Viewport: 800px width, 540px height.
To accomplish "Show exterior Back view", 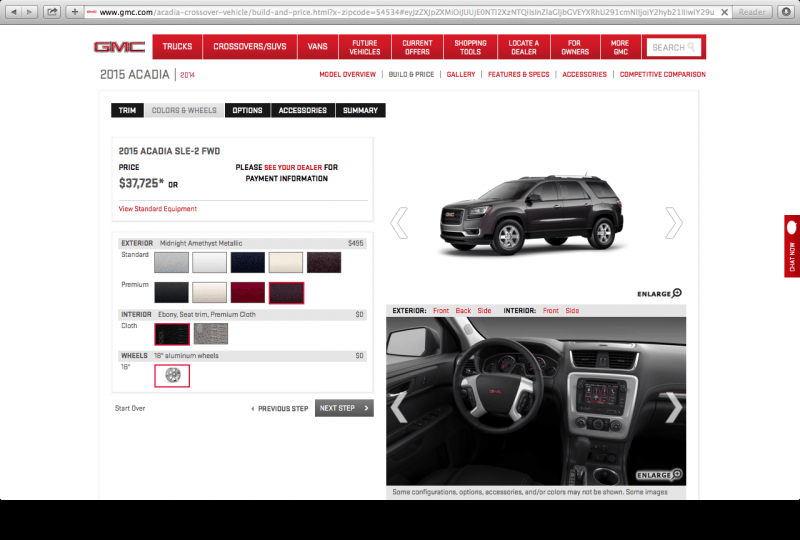I will point(463,310).
